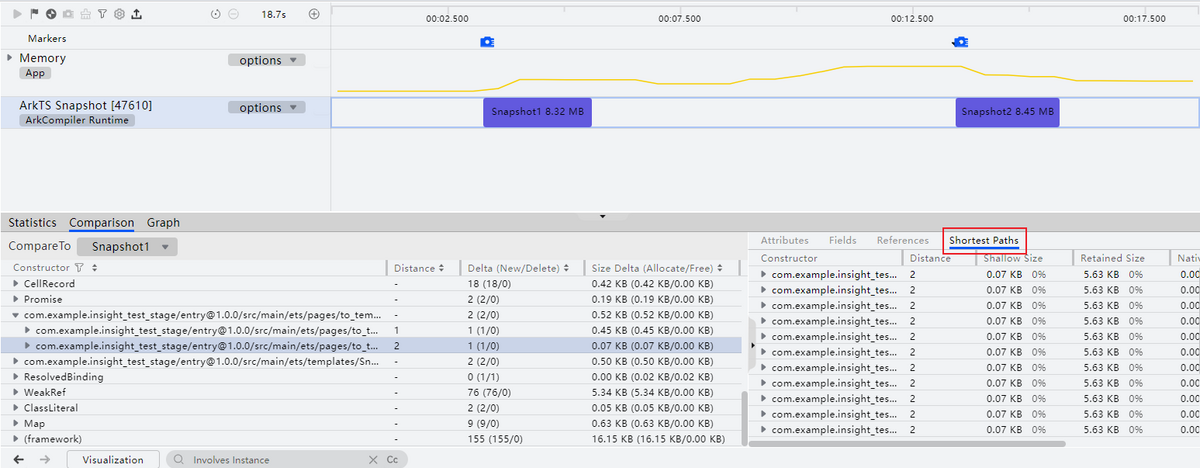Click the flag marker icon in toolbar

pos(35,15)
